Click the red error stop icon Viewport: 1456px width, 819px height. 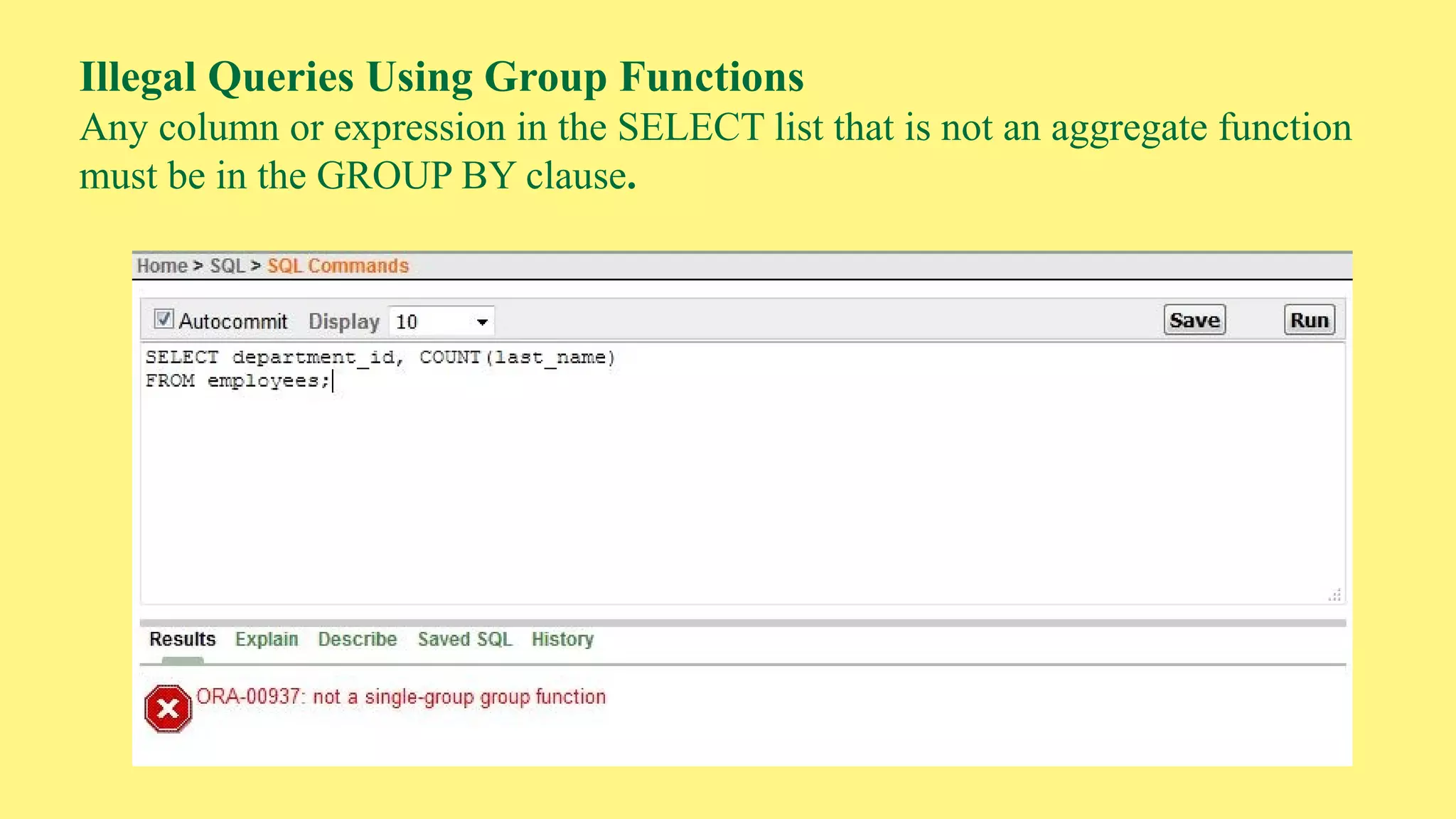(x=168, y=709)
